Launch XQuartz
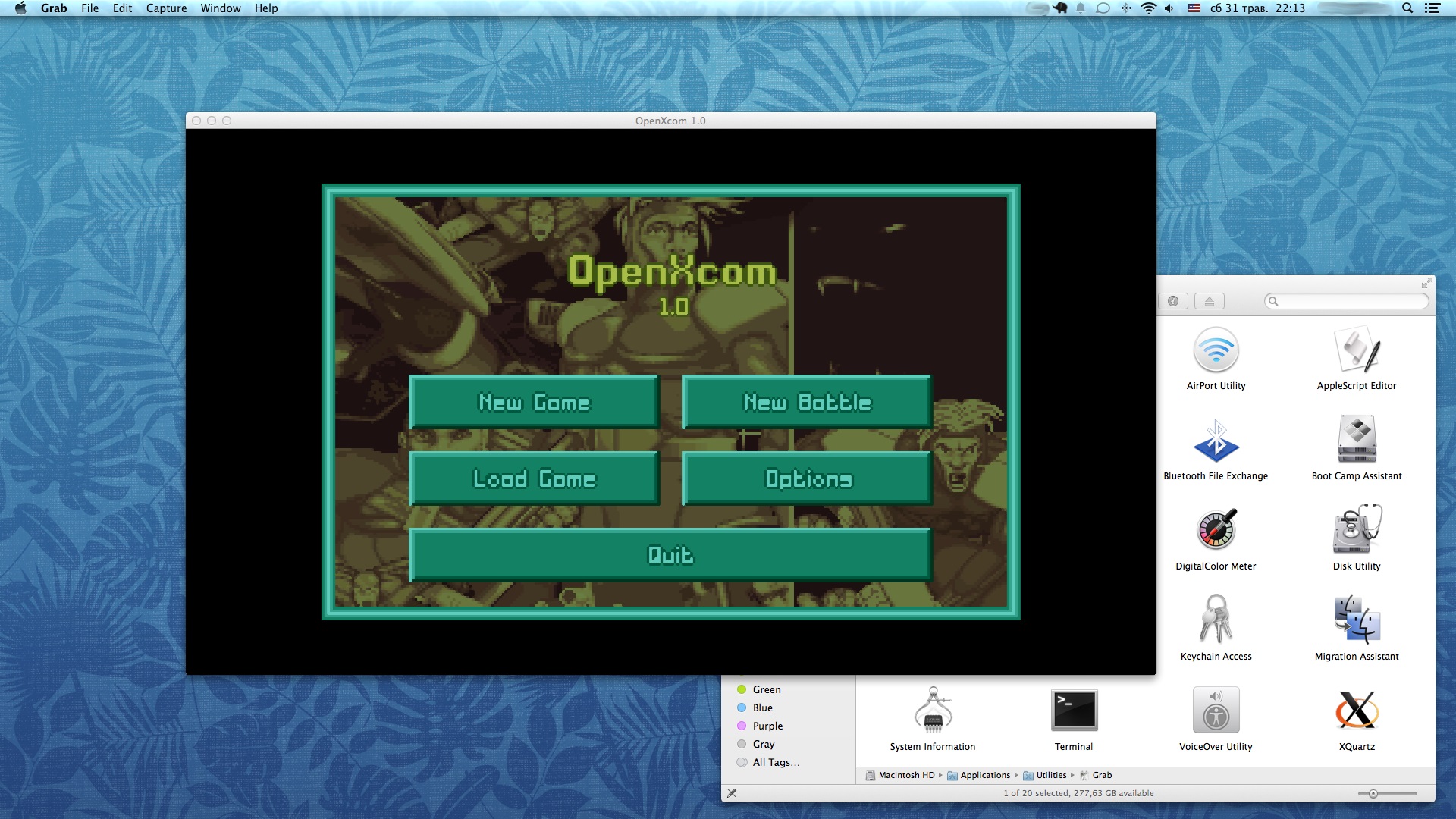The height and width of the screenshot is (819, 1456). pos(1356,711)
